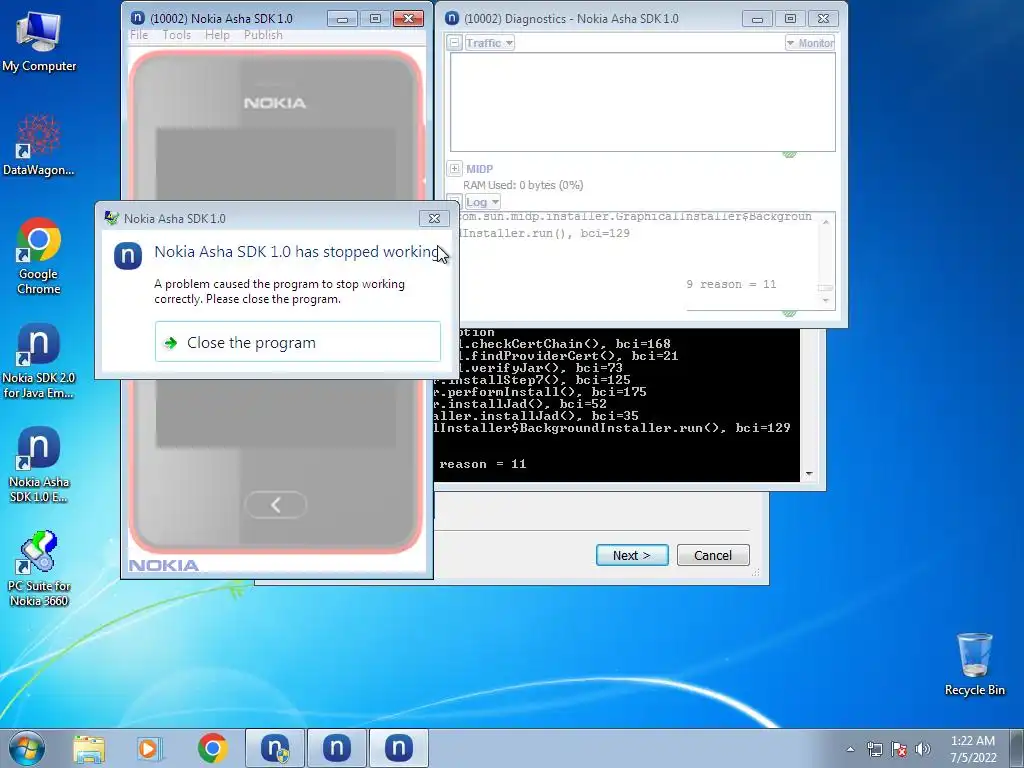
Task: Launch Google Chrome desktop shortcut
Action: 39,256
